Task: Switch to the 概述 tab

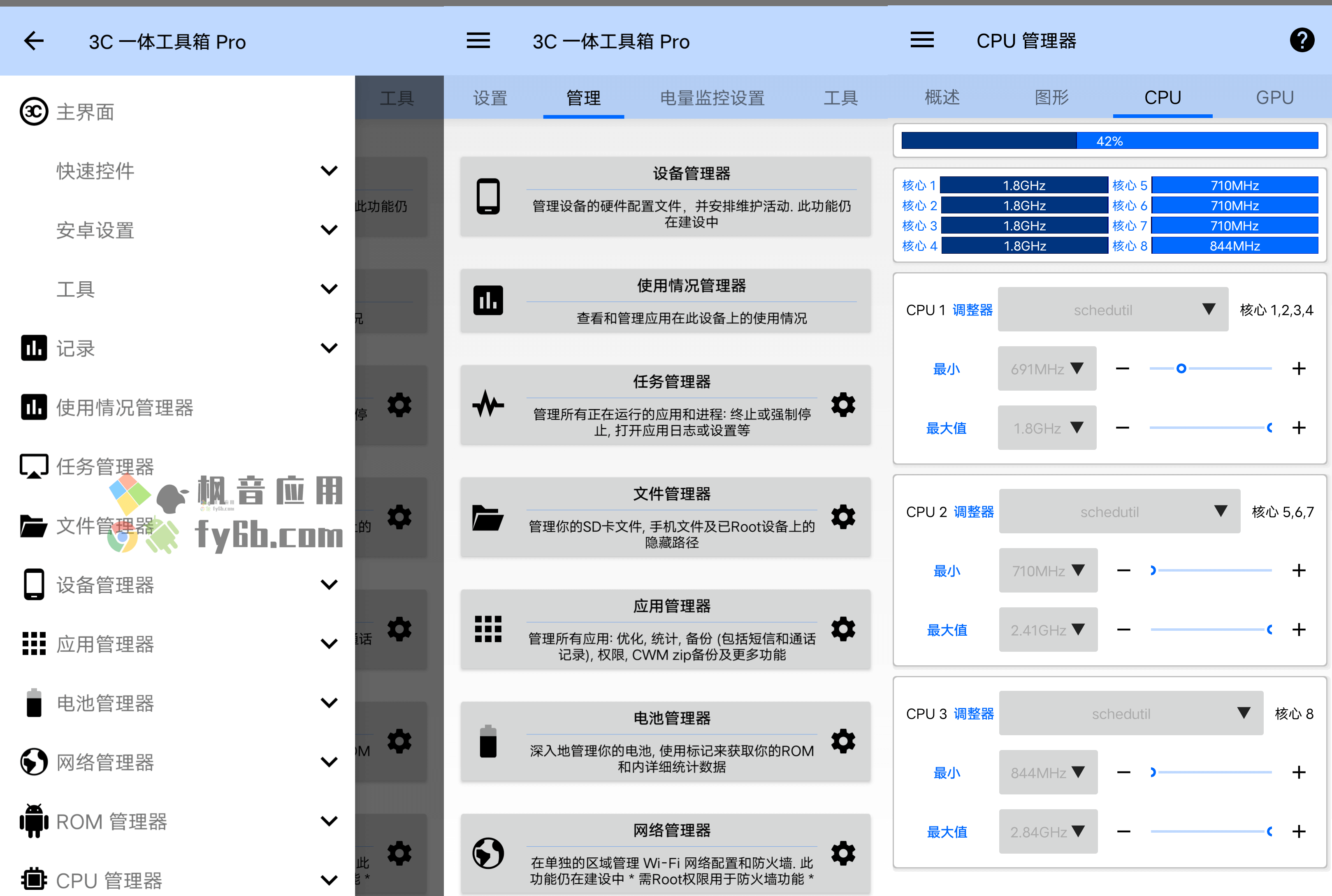Action: coord(942,97)
